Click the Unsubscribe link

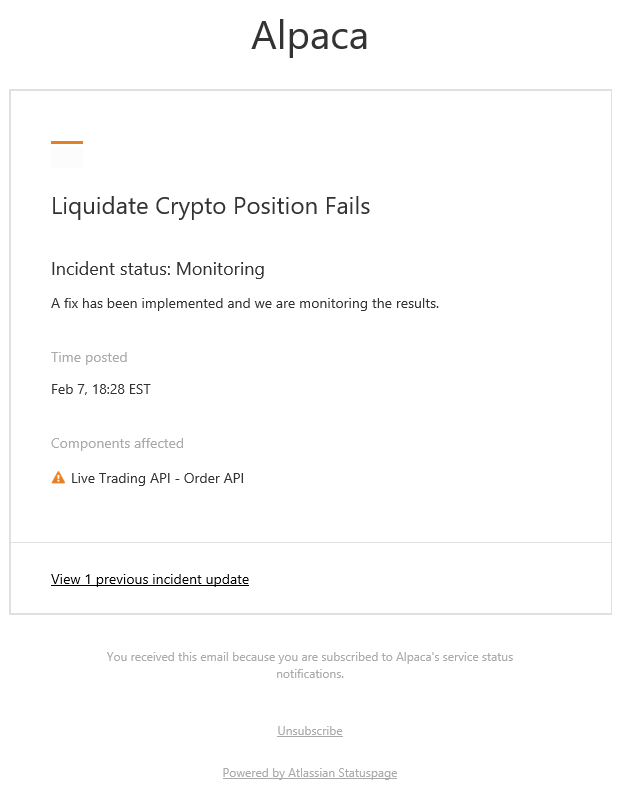point(310,731)
